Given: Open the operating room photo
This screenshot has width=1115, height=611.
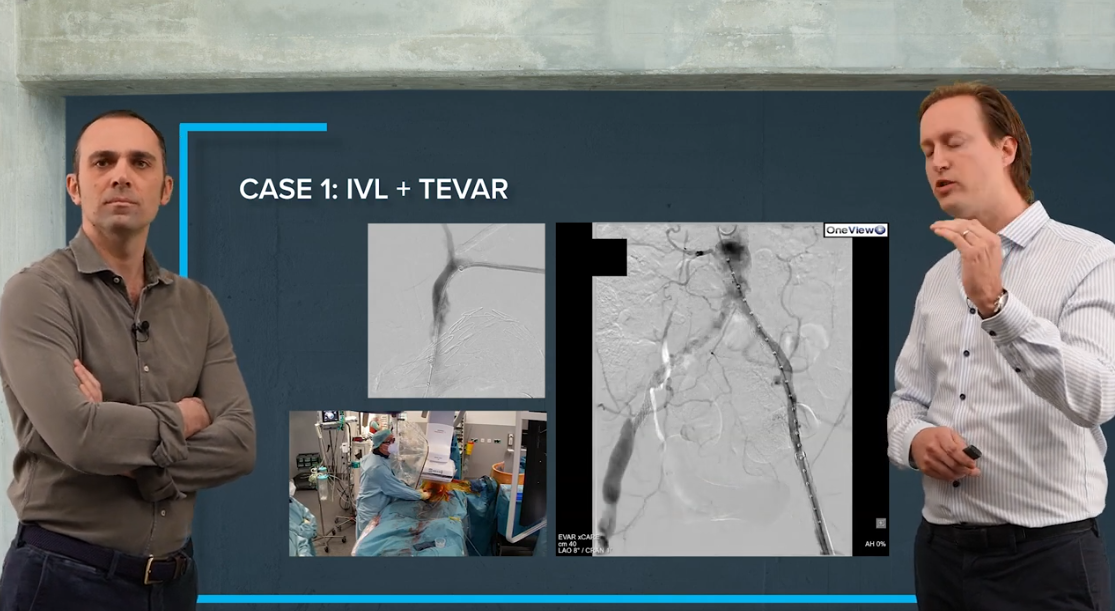Looking at the screenshot, I should 418,483.
